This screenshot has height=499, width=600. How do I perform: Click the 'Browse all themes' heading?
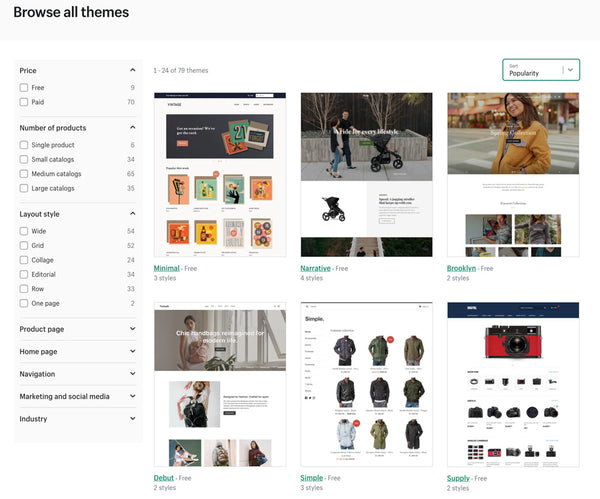(71, 12)
